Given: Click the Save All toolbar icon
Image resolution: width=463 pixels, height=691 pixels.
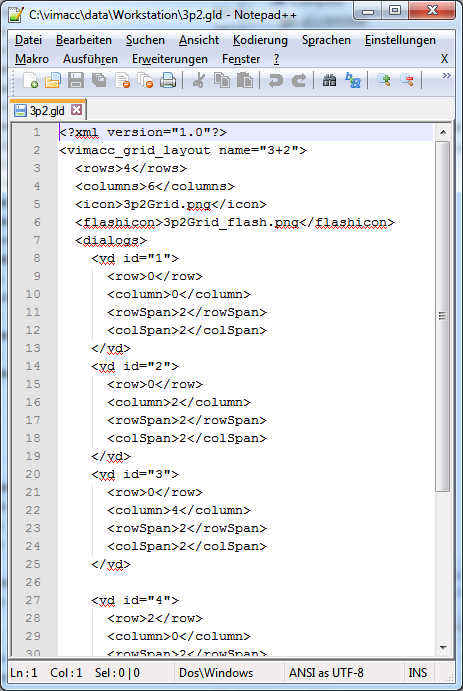Looking at the screenshot, I should (x=99, y=81).
